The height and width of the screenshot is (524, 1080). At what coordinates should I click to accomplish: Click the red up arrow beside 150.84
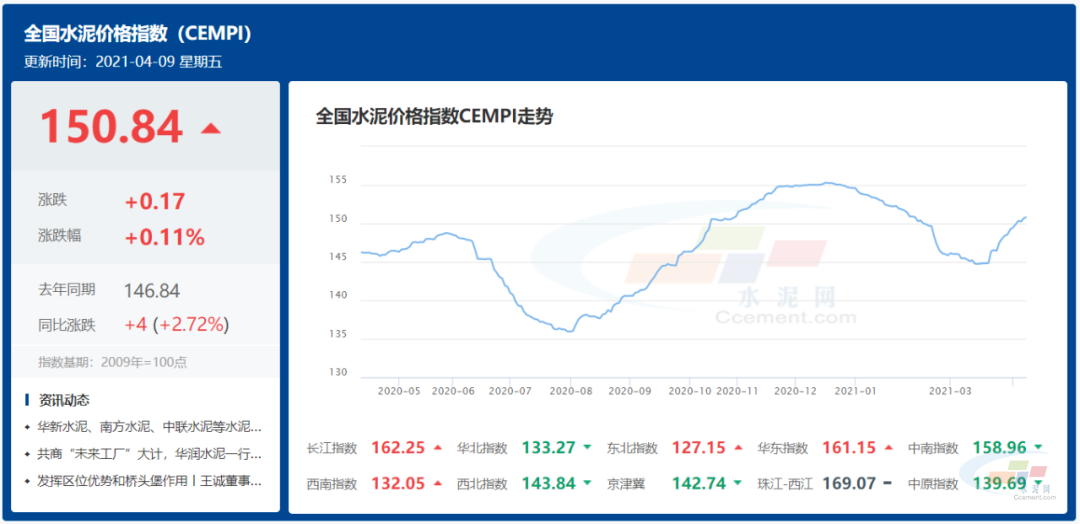(x=210, y=128)
